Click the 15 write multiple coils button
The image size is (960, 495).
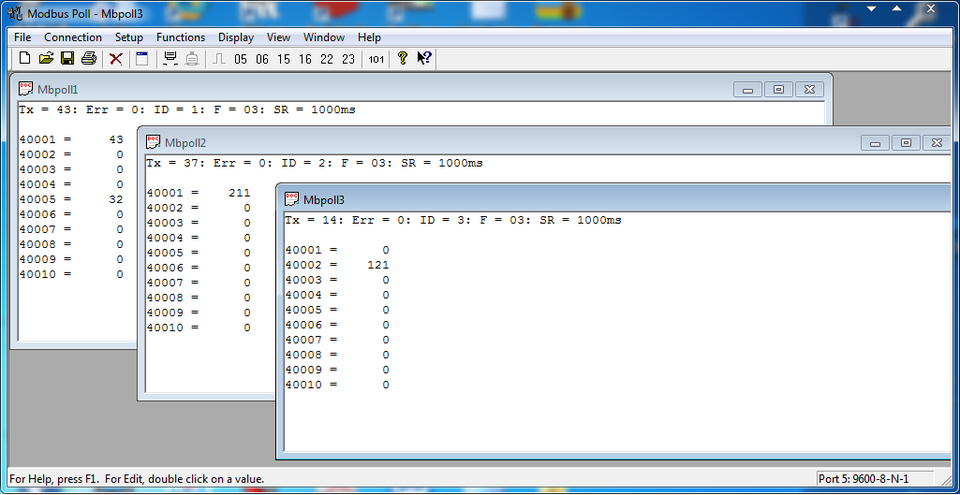(283, 59)
